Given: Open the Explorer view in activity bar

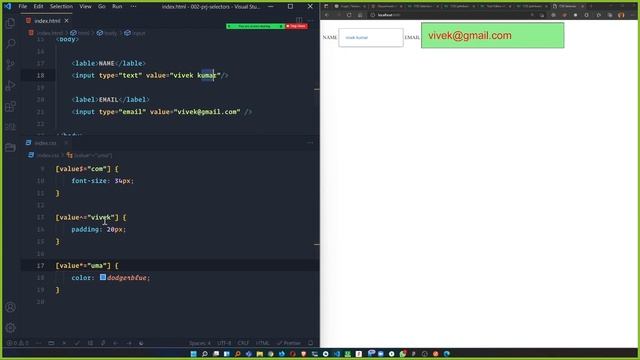Looking at the screenshot, I should (x=11, y=23).
